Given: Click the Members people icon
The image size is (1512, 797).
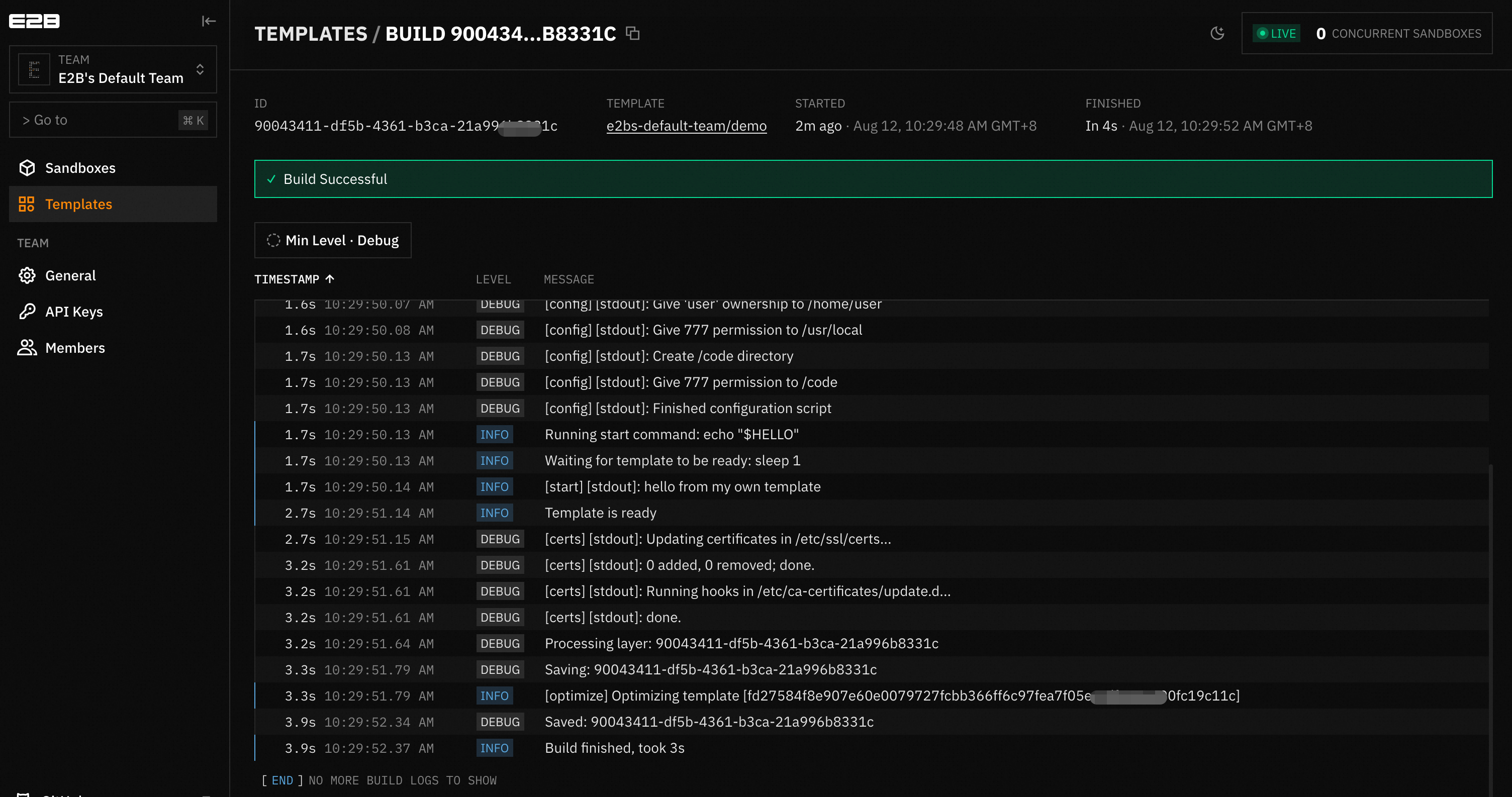Looking at the screenshot, I should click(27, 347).
